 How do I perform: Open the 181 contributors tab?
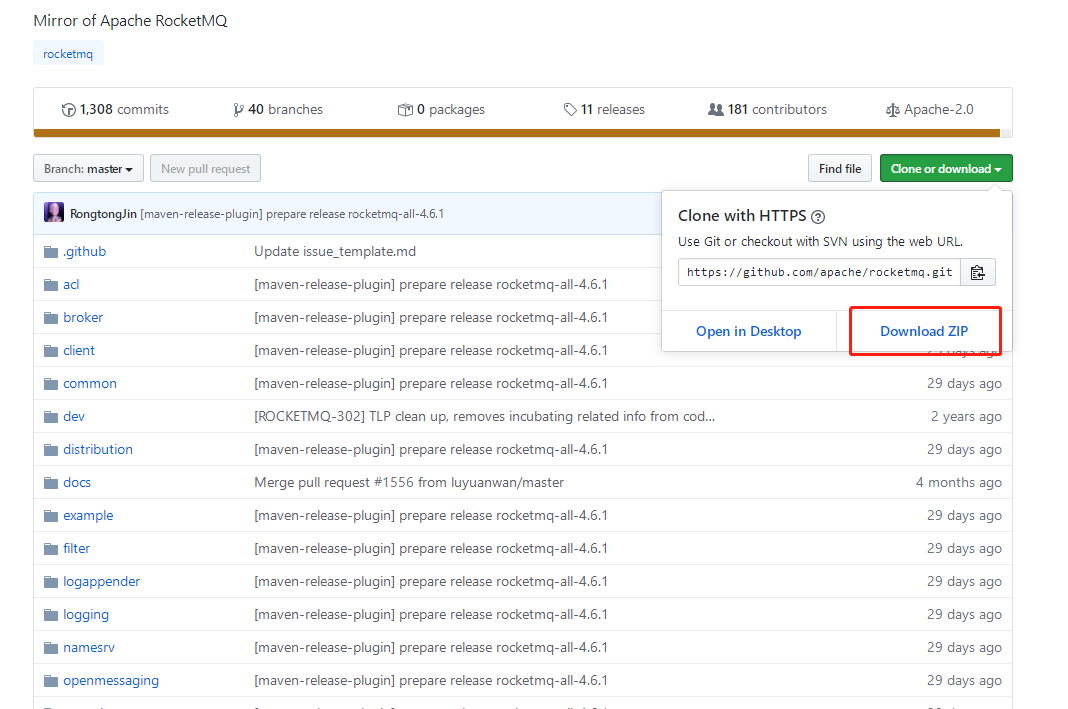click(x=767, y=110)
